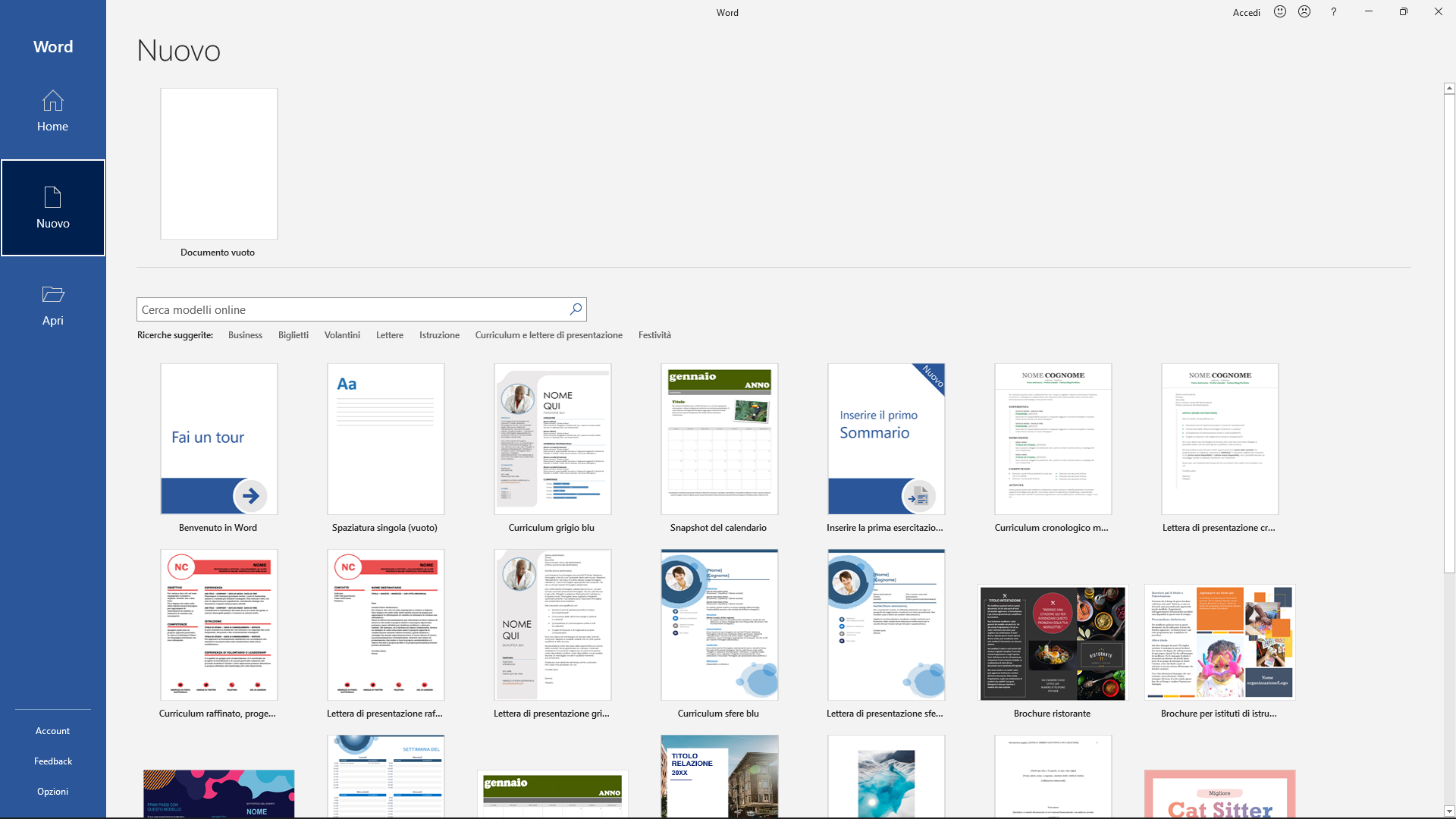This screenshot has width=1456, height=819.
Task: Open the Home section in the sidebar
Action: pos(52,112)
